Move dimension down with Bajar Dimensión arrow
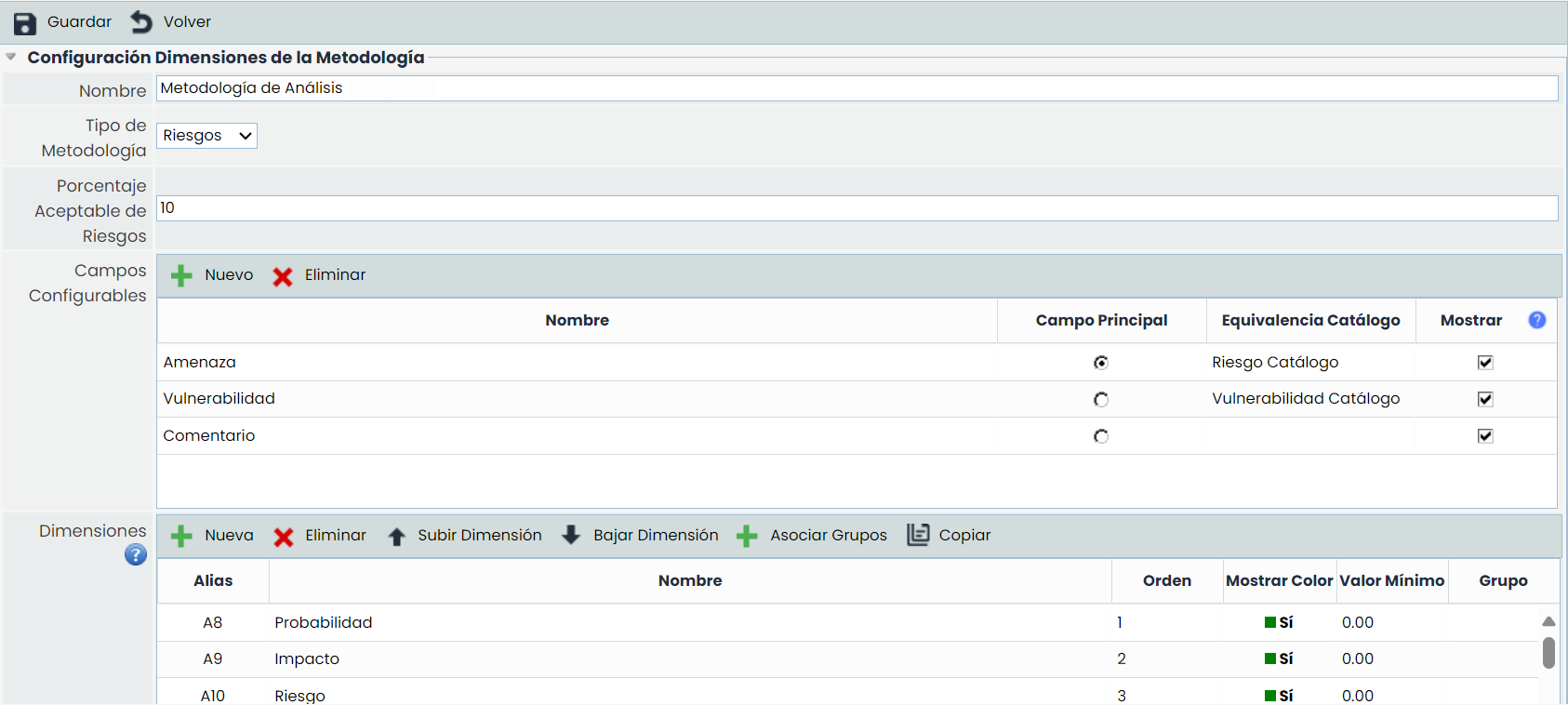Viewport: 1568px width, 705px height. coord(571,535)
